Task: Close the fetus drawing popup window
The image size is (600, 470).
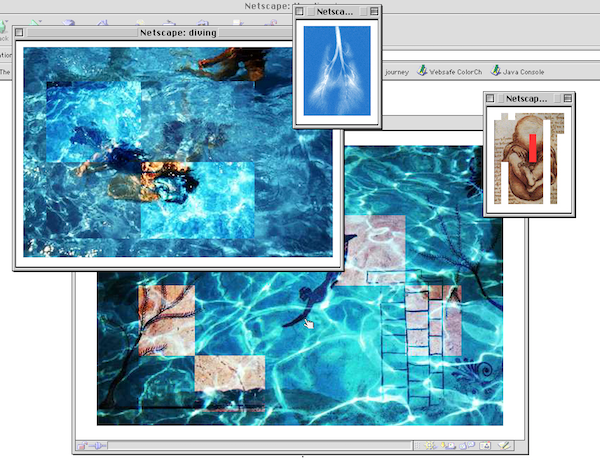Action: pyautogui.click(x=492, y=98)
